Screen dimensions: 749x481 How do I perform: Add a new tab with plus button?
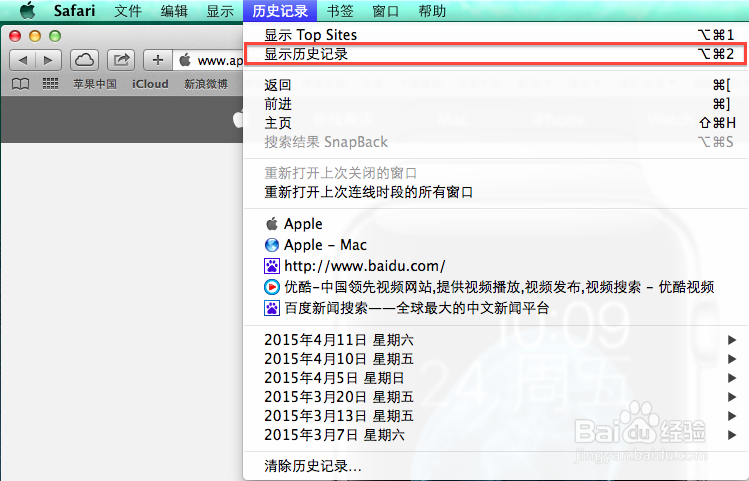(x=158, y=60)
